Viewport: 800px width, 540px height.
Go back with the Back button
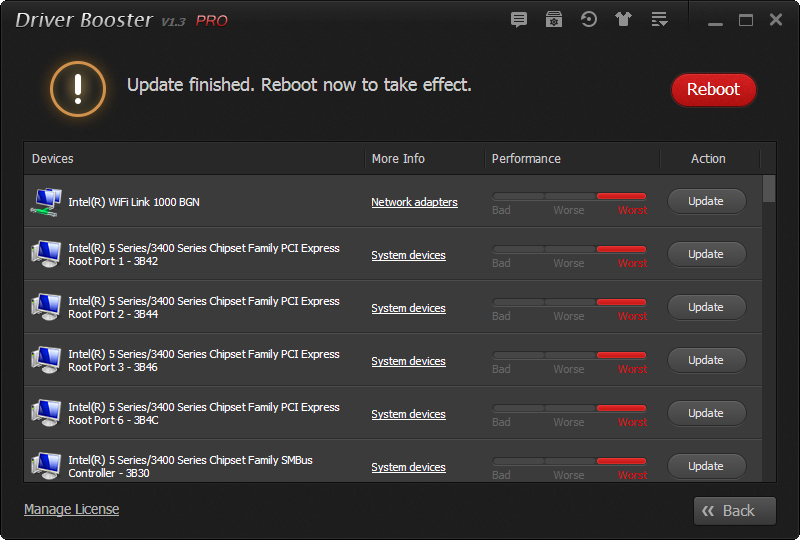click(734, 511)
